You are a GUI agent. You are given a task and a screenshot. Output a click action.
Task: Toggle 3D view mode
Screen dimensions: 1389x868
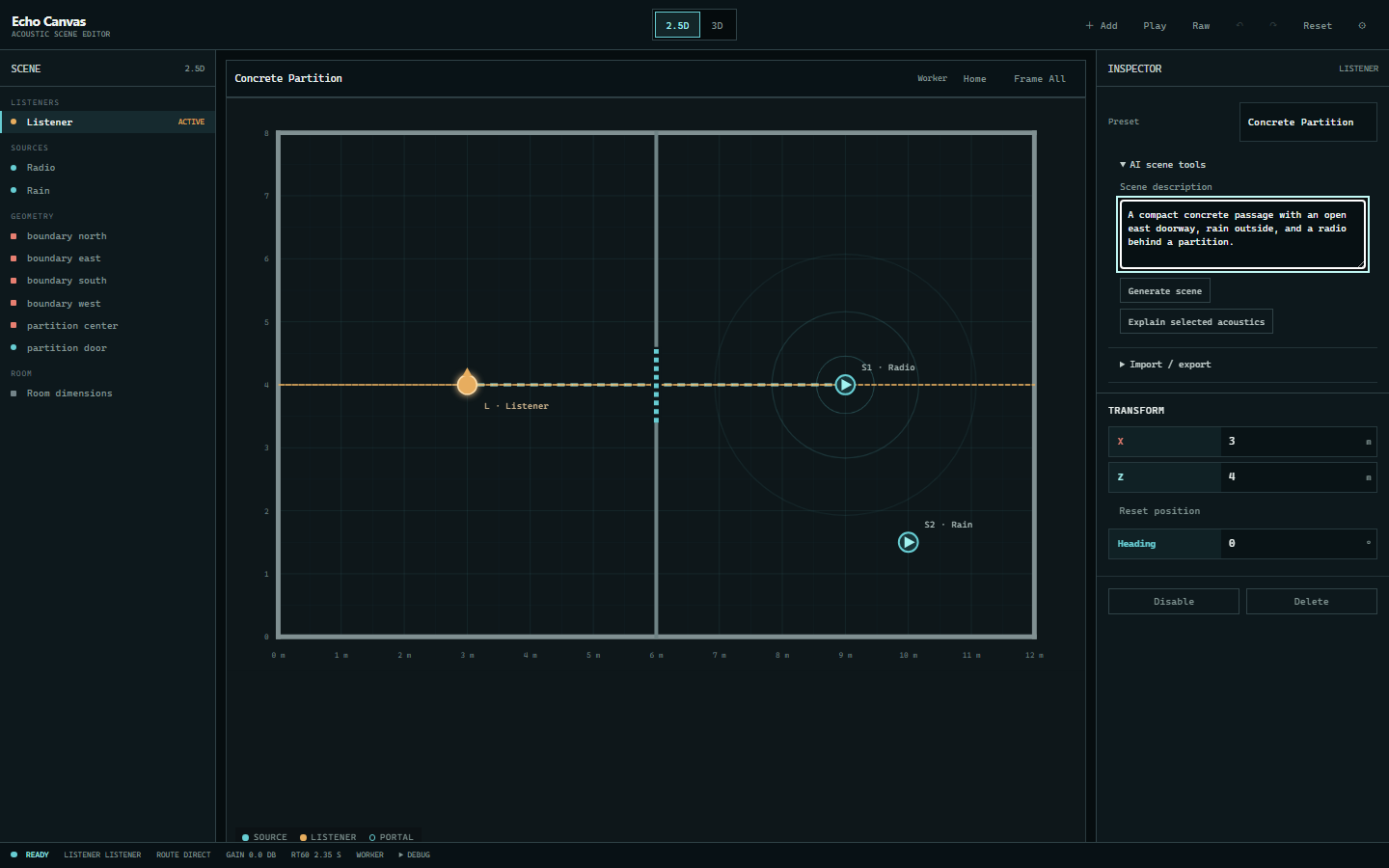(717, 25)
